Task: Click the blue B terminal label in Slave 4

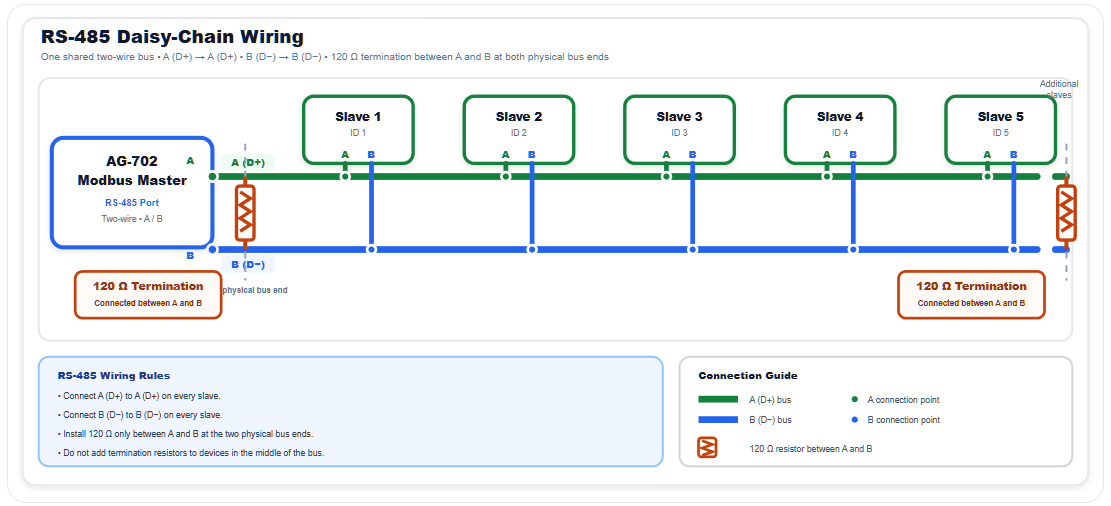Action: [x=853, y=154]
